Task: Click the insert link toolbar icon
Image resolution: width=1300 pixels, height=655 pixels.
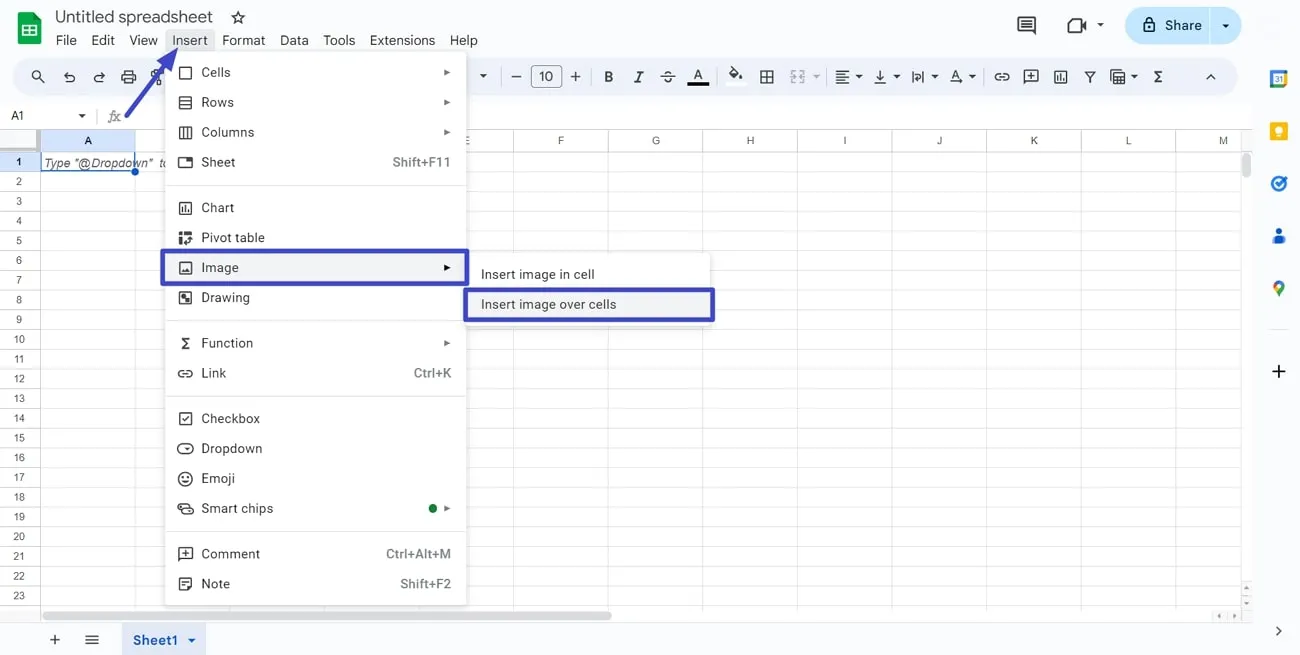Action: pos(1001,77)
